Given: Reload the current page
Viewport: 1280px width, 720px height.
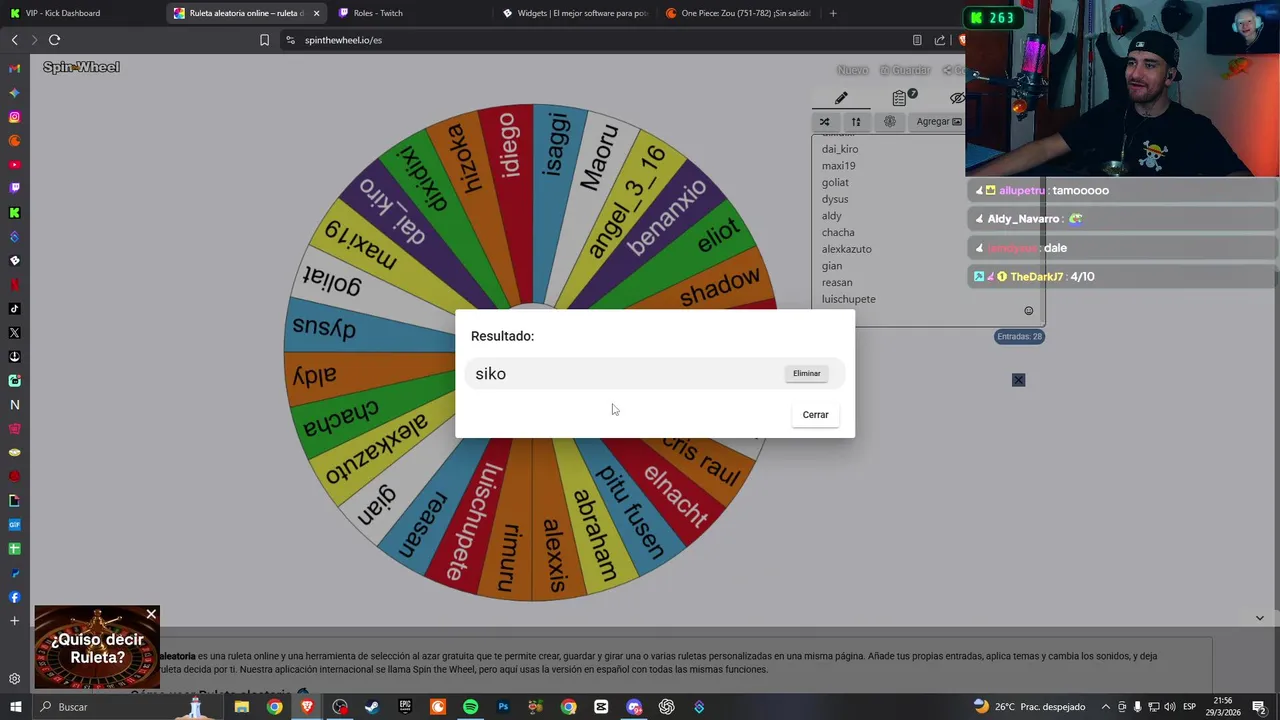Looking at the screenshot, I should coord(54,40).
